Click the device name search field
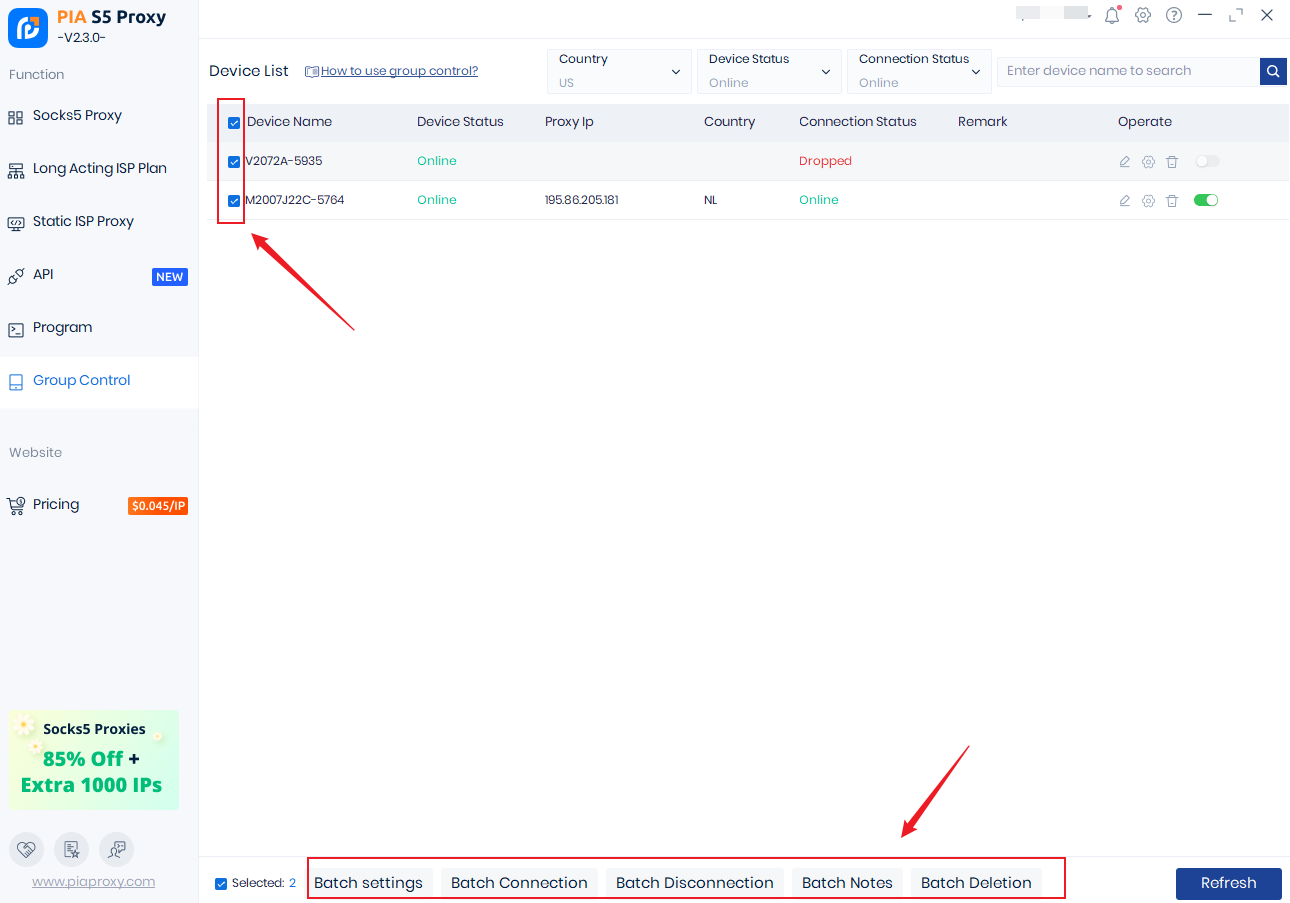 coord(1128,71)
